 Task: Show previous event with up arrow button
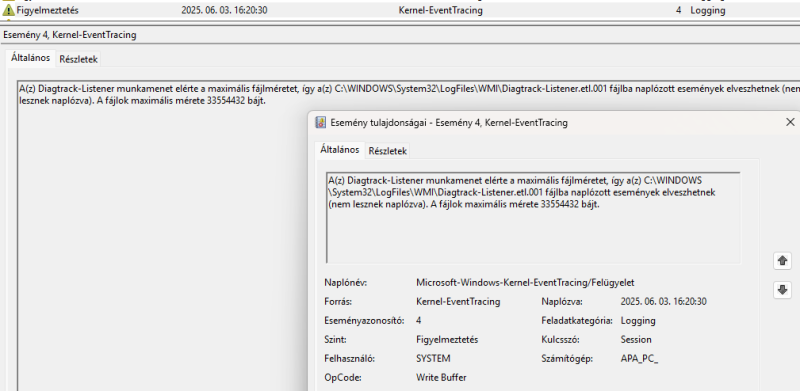click(782, 260)
